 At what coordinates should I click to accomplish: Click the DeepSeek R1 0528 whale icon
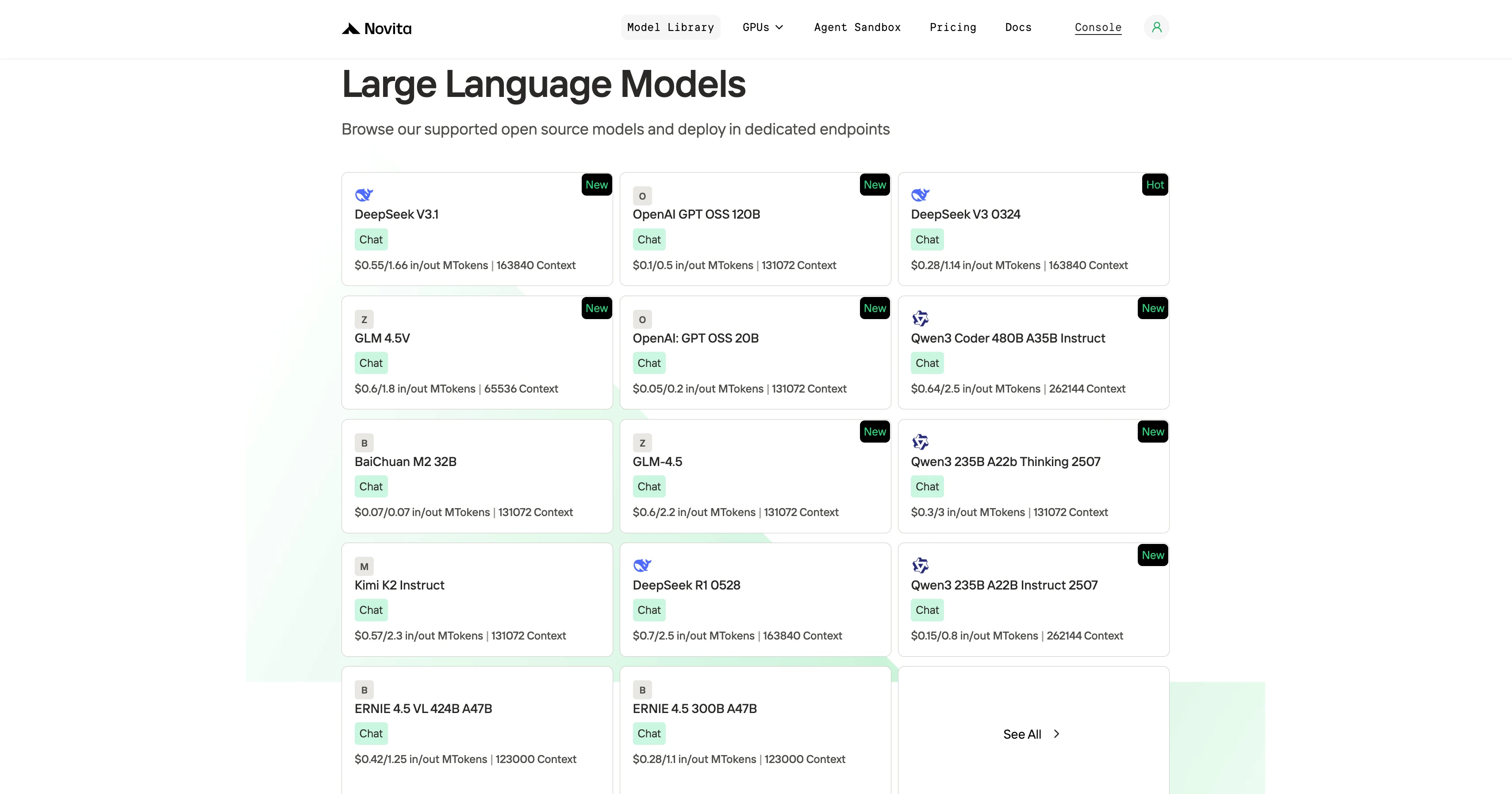[x=642, y=566]
